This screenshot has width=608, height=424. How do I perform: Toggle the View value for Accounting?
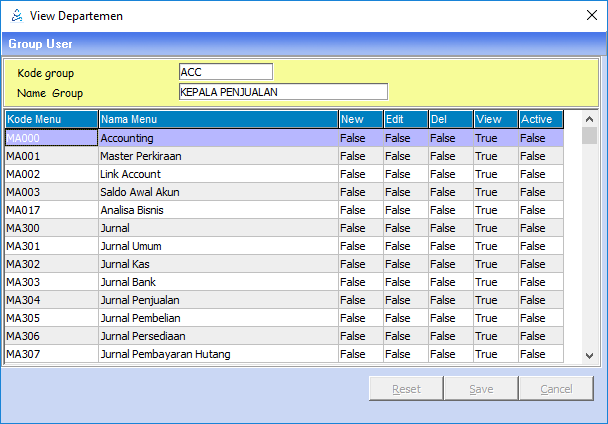494,138
